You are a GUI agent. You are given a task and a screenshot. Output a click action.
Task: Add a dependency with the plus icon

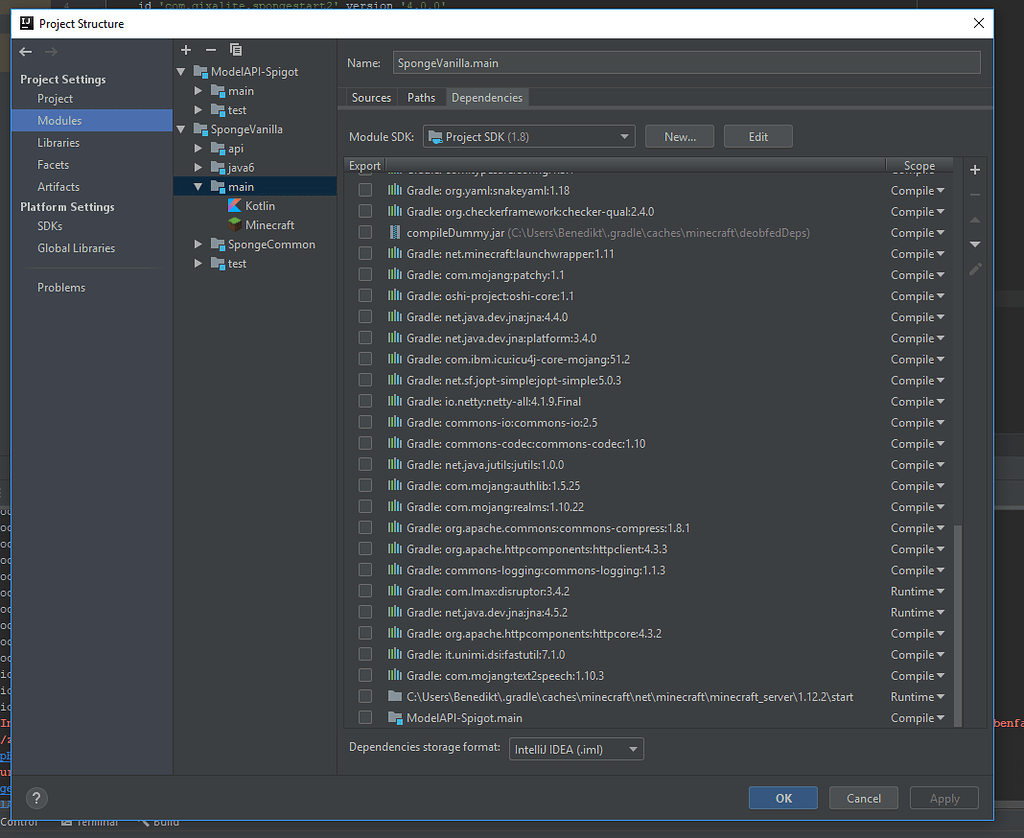tap(975, 170)
